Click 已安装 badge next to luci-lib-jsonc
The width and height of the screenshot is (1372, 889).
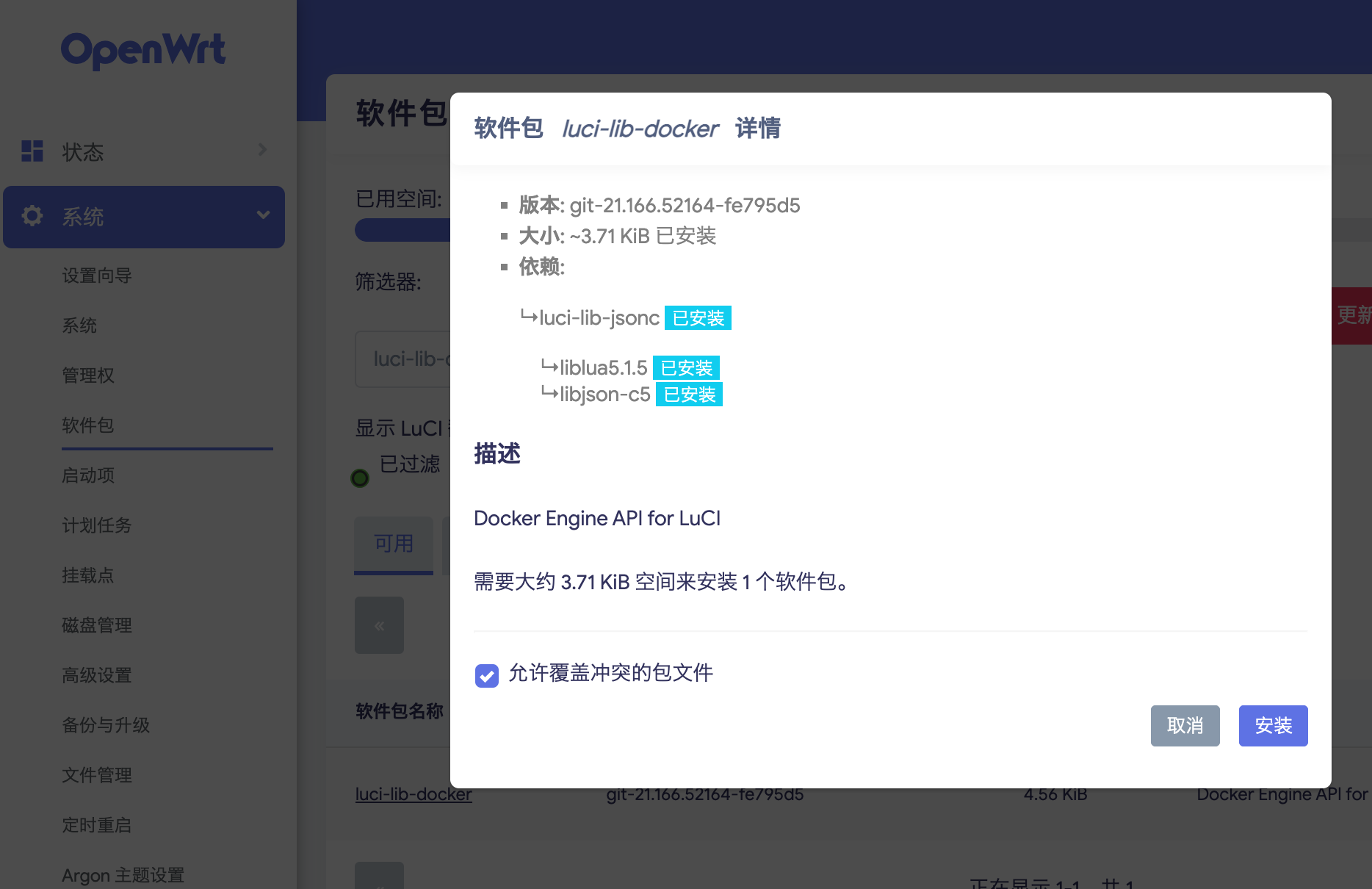pos(698,318)
